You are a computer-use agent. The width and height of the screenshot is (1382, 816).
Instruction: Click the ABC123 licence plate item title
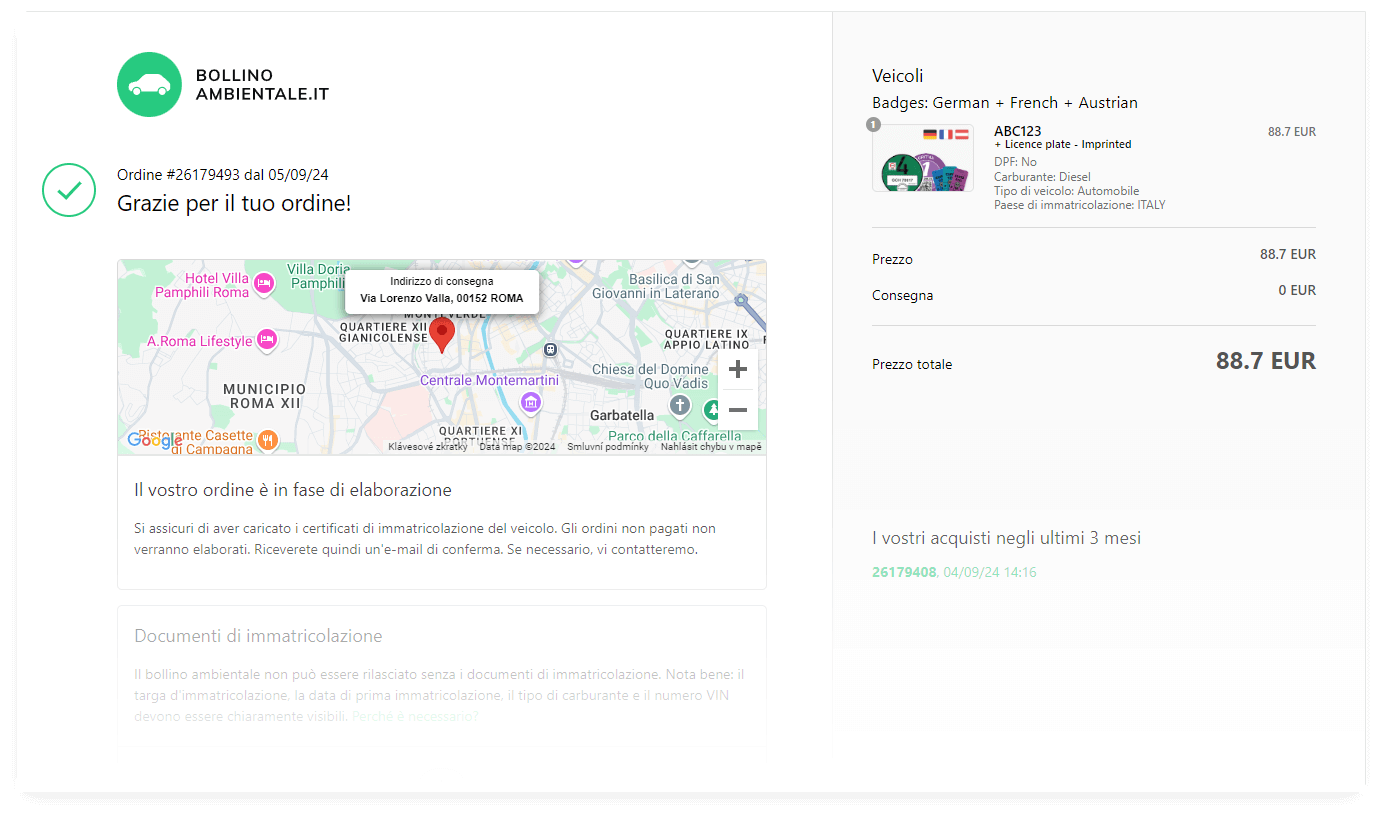point(1015,131)
